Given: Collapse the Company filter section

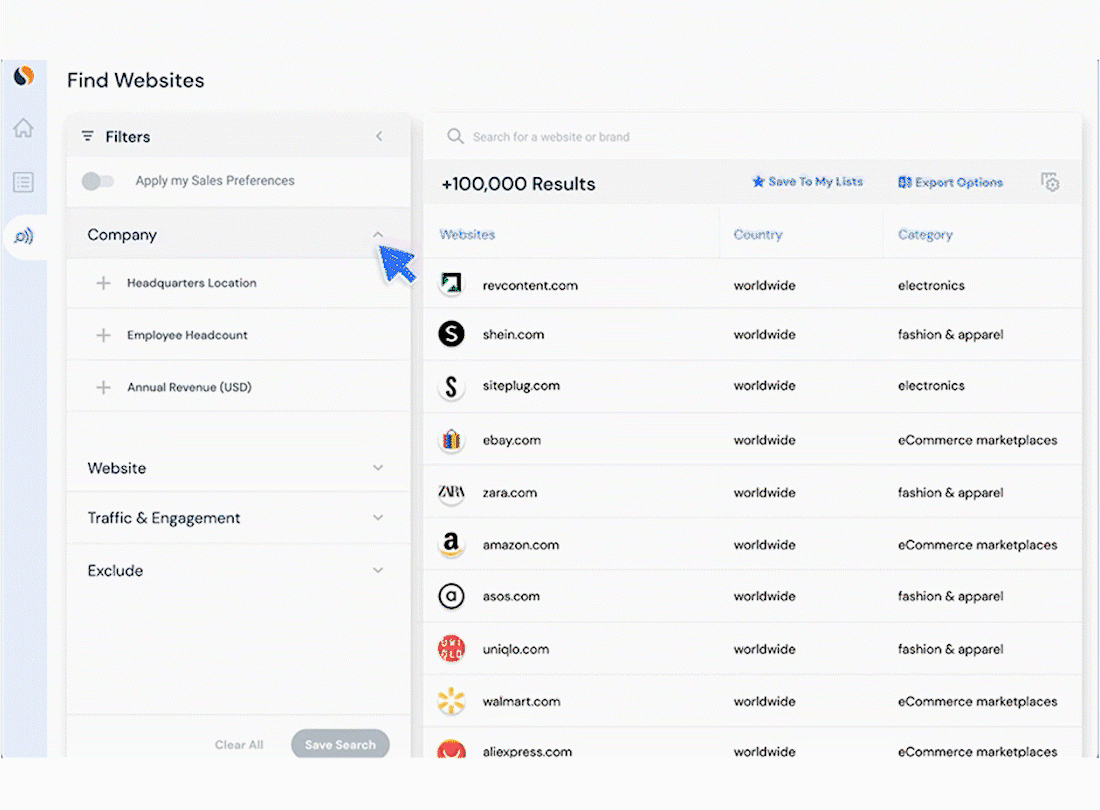Looking at the screenshot, I should tap(378, 234).
